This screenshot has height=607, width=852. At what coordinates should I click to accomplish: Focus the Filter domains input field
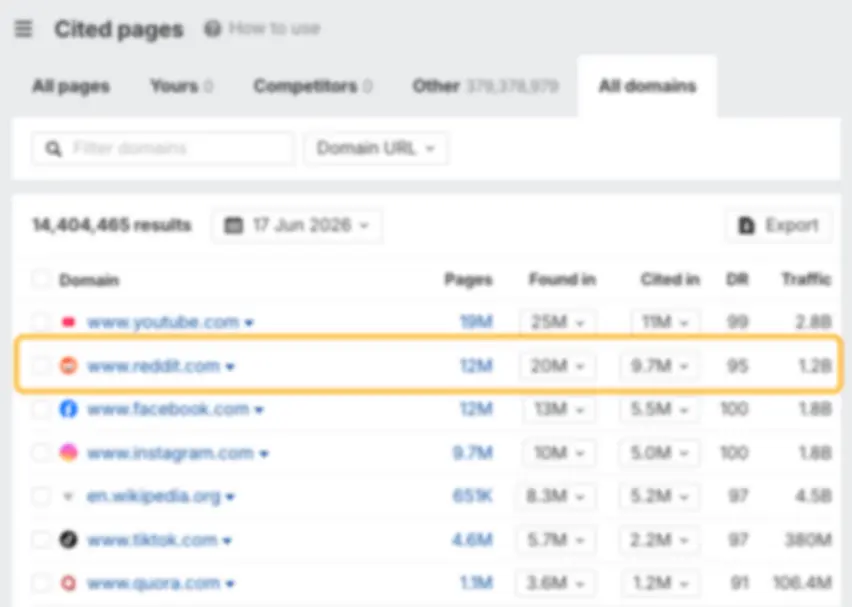point(163,148)
